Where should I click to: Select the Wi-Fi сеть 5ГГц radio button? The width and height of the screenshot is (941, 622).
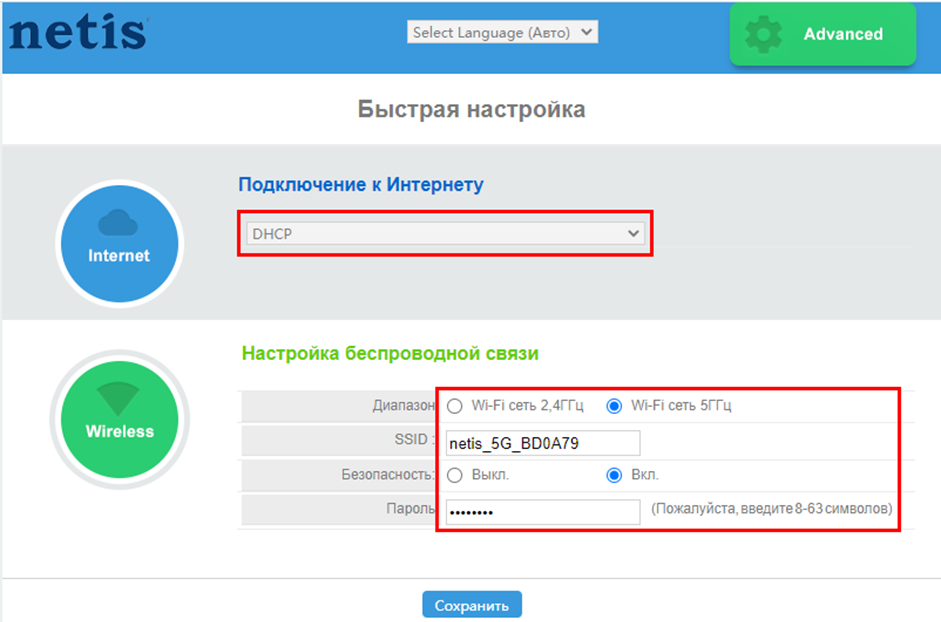614,406
